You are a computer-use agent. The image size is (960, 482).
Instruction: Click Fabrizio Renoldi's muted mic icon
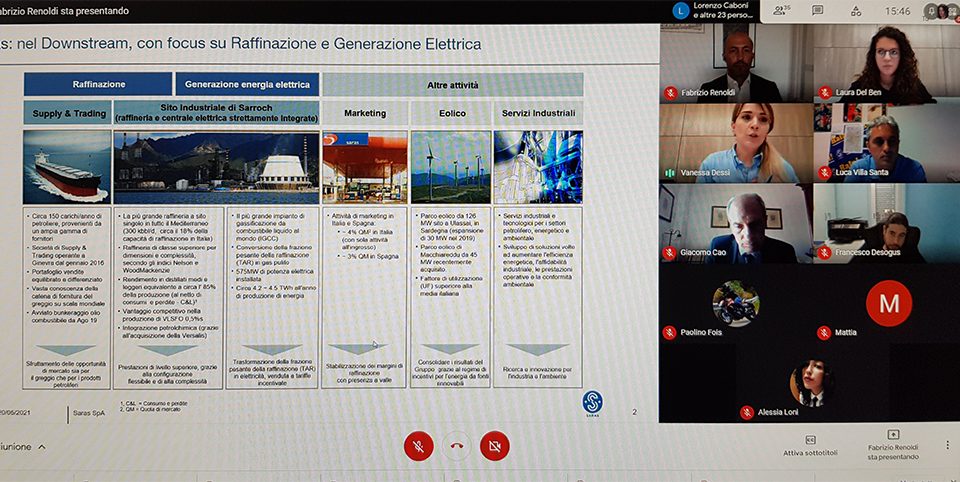coord(671,93)
